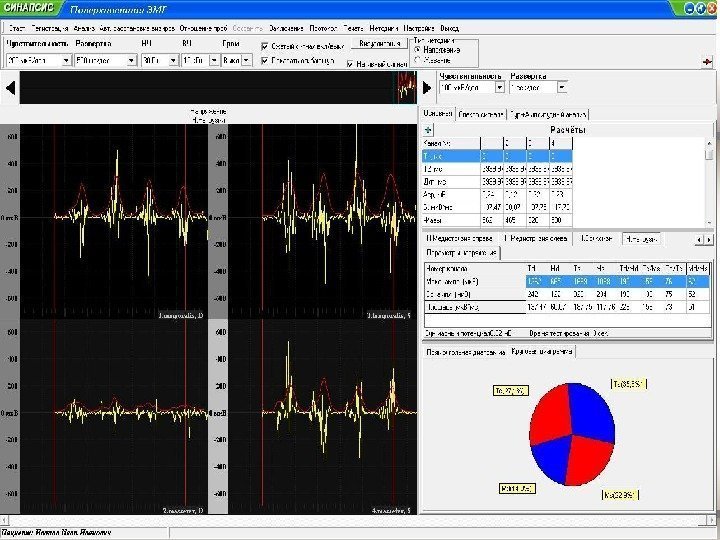
Task: Toggle the first checkbox in the top toolbar
Action: pyautogui.click(x=264, y=46)
